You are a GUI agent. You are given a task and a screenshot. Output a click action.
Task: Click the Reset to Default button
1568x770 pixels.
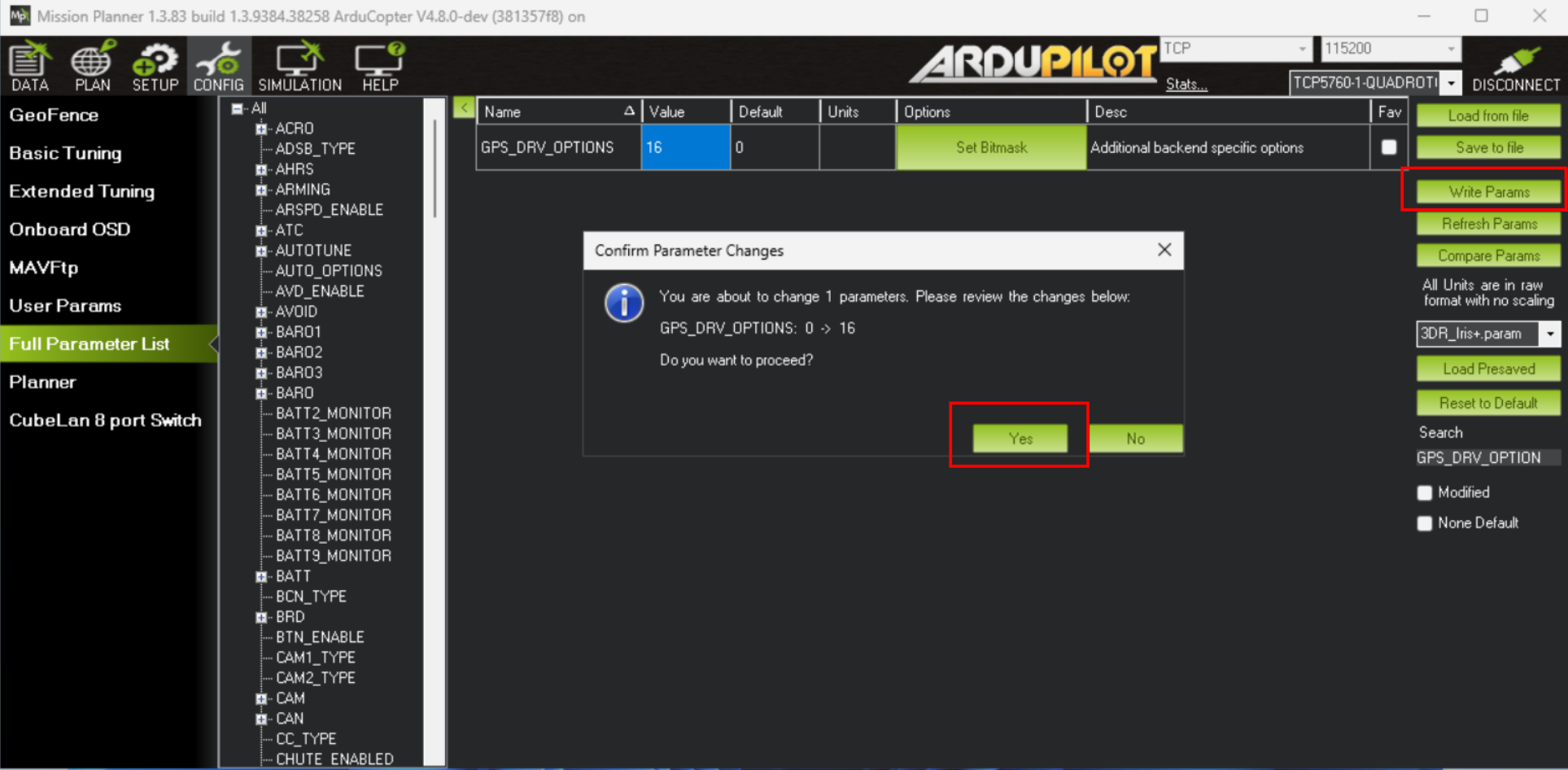pyautogui.click(x=1488, y=403)
